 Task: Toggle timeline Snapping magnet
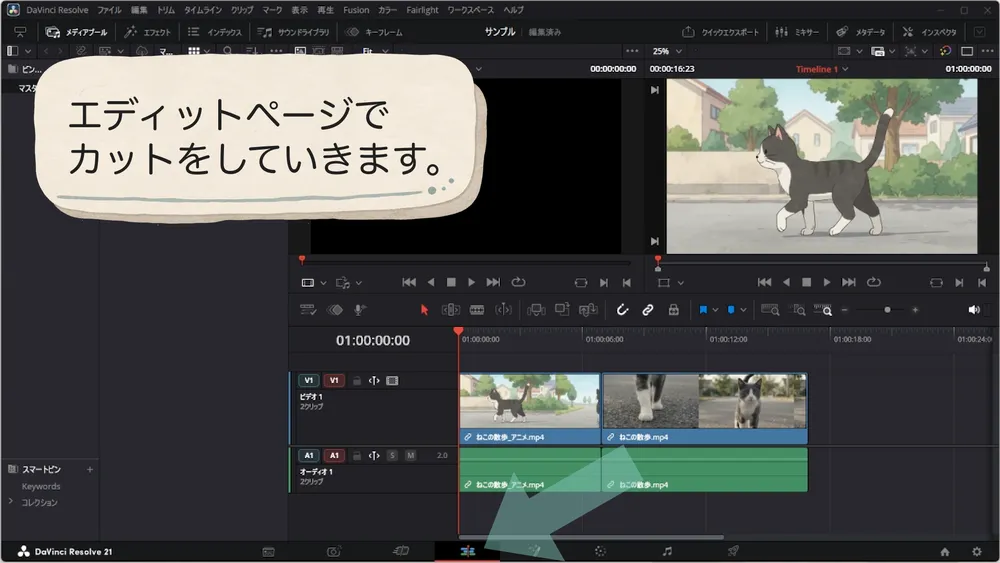point(622,310)
